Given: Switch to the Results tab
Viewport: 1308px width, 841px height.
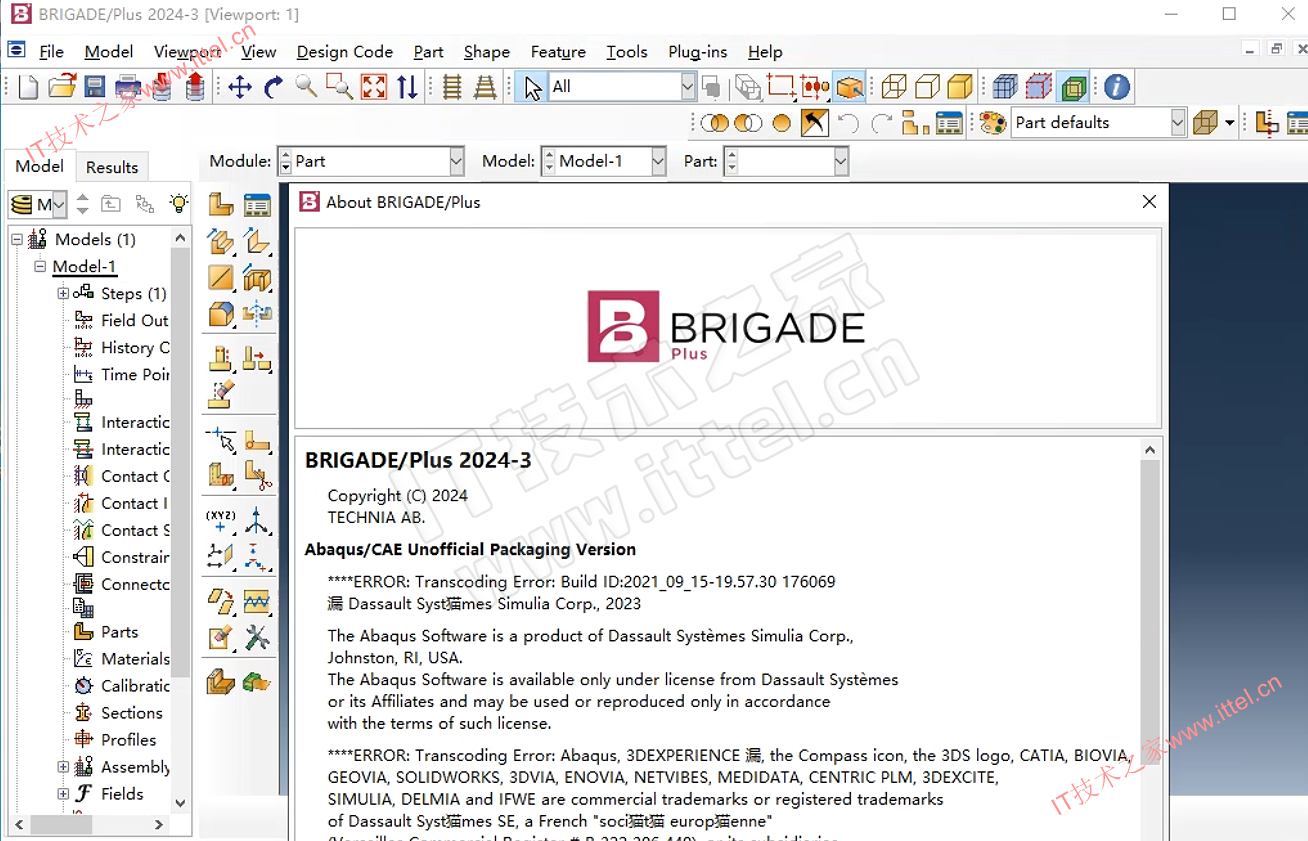Looking at the screenshot, I should coord(112,167).
